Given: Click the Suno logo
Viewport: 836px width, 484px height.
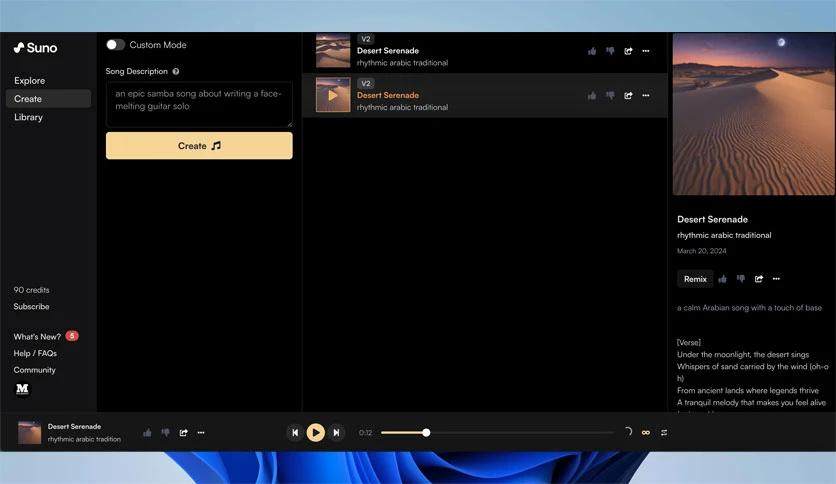Looking at the screenshot, I should coord(35,48).
